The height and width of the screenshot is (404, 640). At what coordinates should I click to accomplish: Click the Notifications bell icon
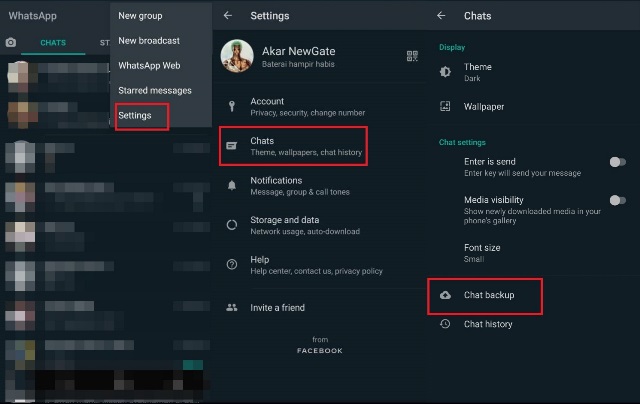pos(232,186)
